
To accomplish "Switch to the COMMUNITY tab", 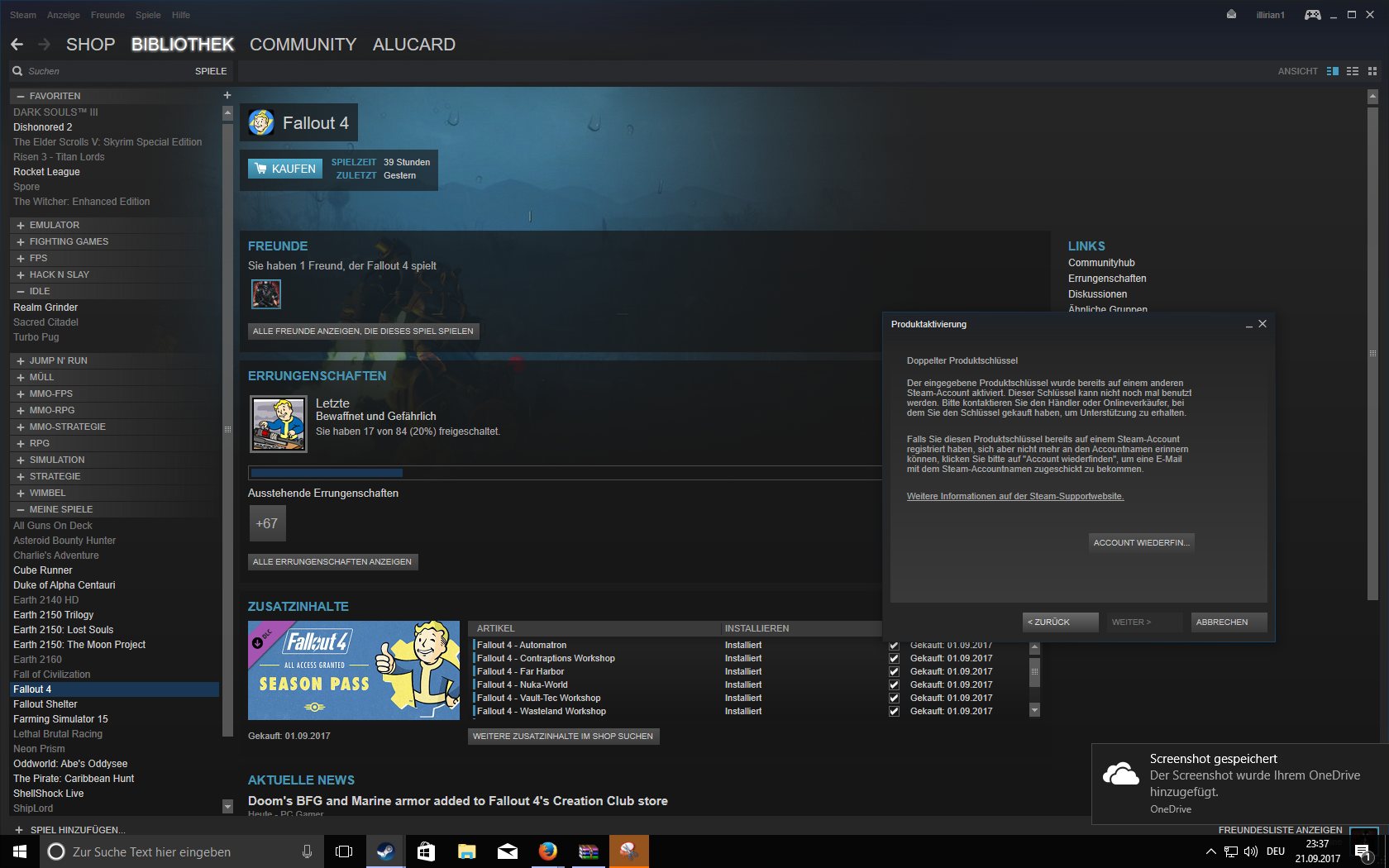I will pyautogui.click(x=303, y=45).
